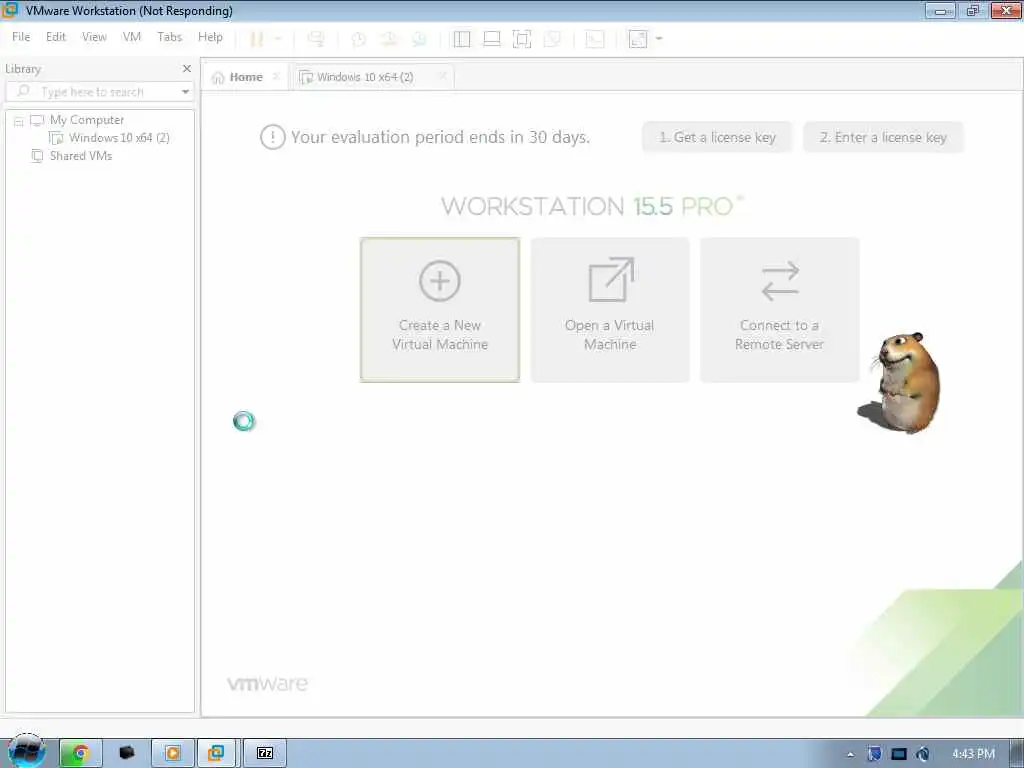Viewport: 1024px width, 768px height.
Task: Click Open a Virtual Machine tile
Action: click(x=610, y=310)
